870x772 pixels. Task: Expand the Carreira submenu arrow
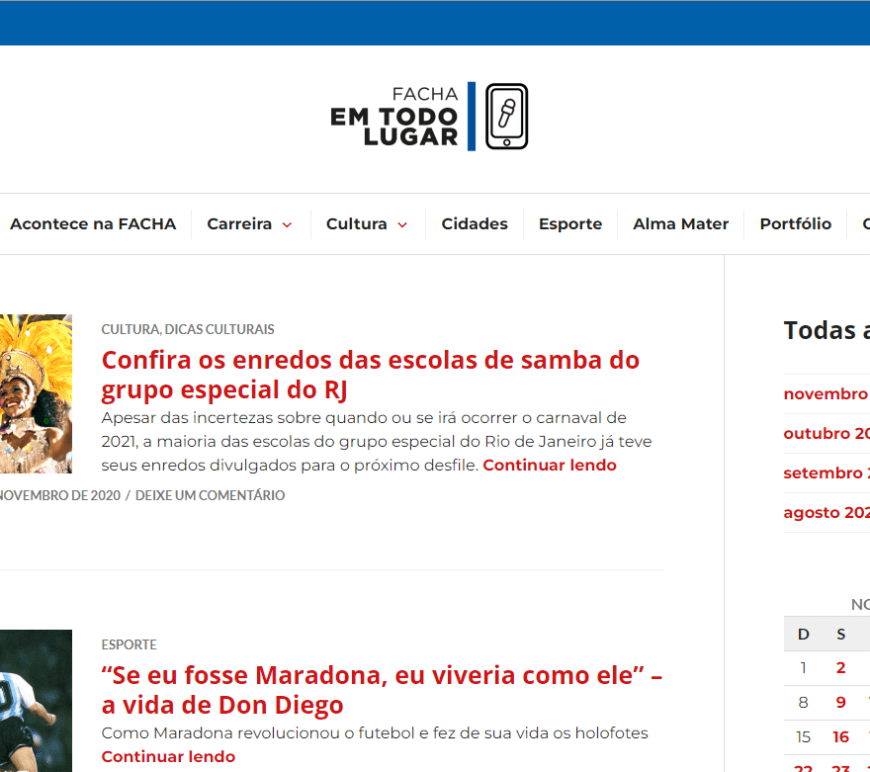point(287,225)
